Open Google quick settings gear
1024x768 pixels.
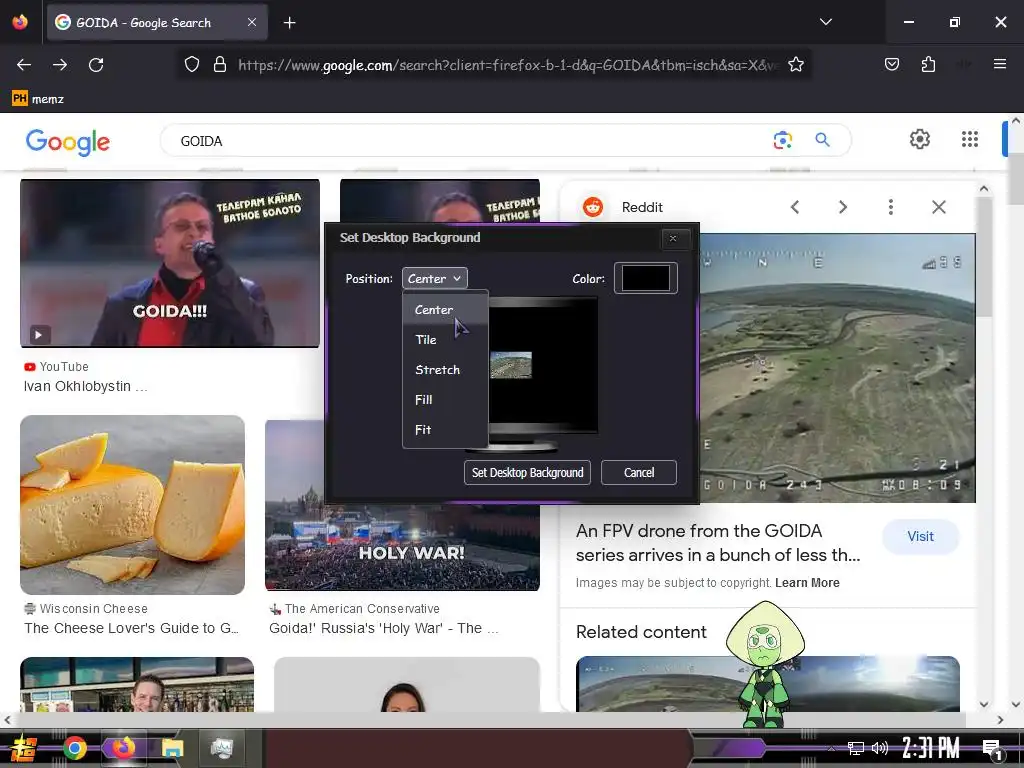click(x=920, y=139)
